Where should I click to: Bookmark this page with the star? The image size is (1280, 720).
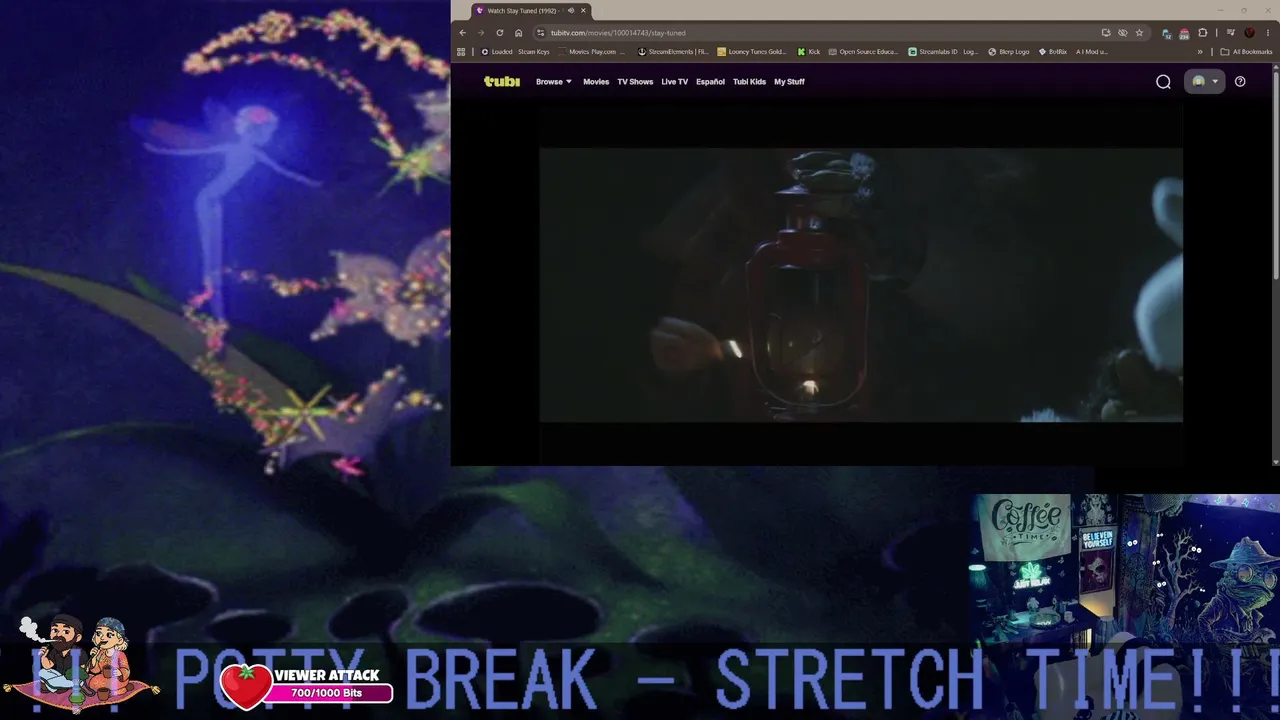[x=1139, y=33]
